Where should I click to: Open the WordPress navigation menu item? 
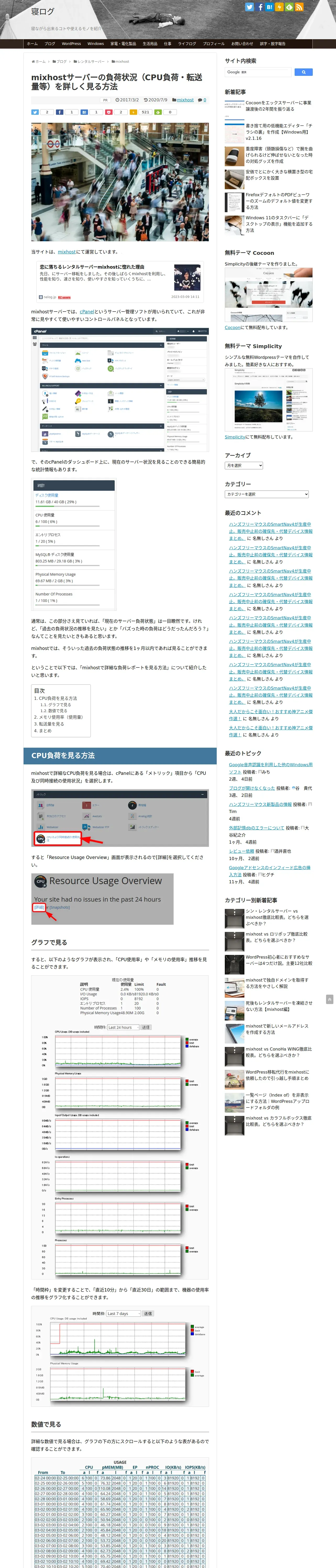(x=71, y=44)
